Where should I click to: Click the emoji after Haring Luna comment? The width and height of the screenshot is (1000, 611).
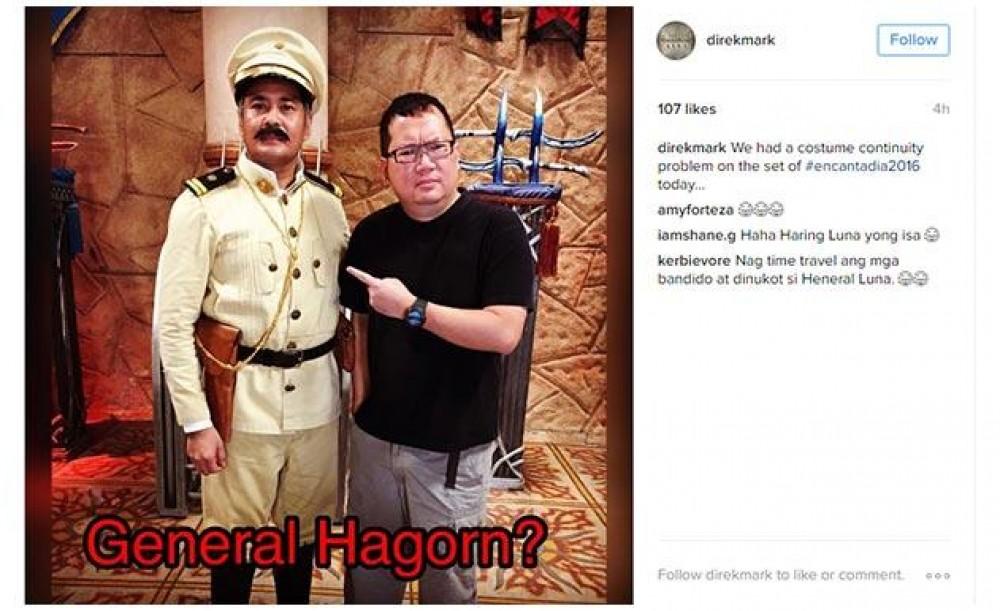932,235
